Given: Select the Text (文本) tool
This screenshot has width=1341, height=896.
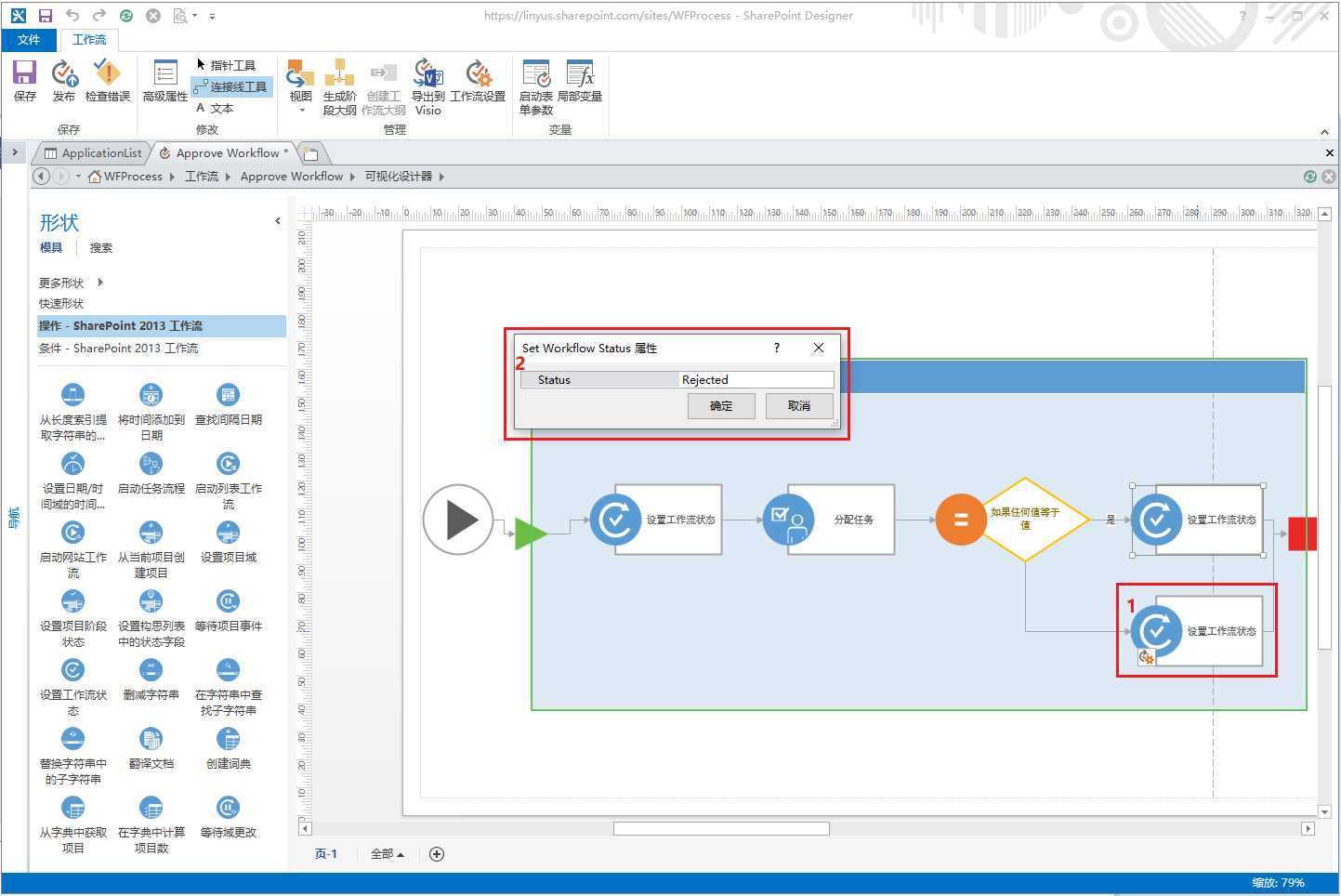Looking at the screenshot, I should [215, 108].
